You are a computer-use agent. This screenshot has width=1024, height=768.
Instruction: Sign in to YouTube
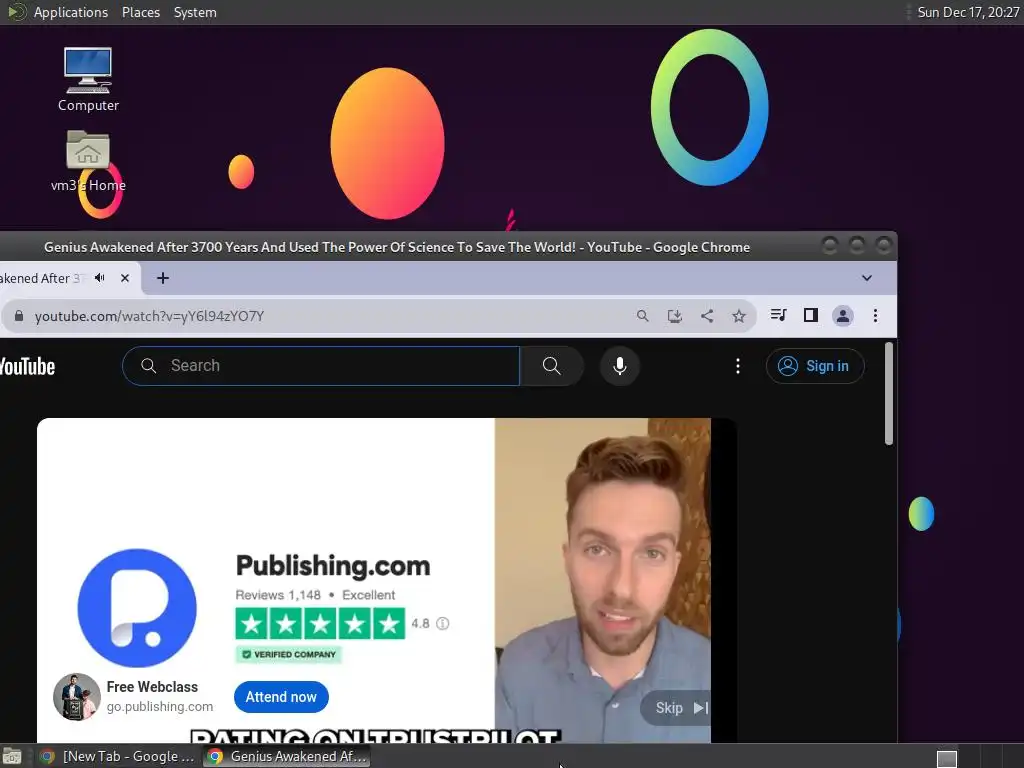tap(815, 366)
